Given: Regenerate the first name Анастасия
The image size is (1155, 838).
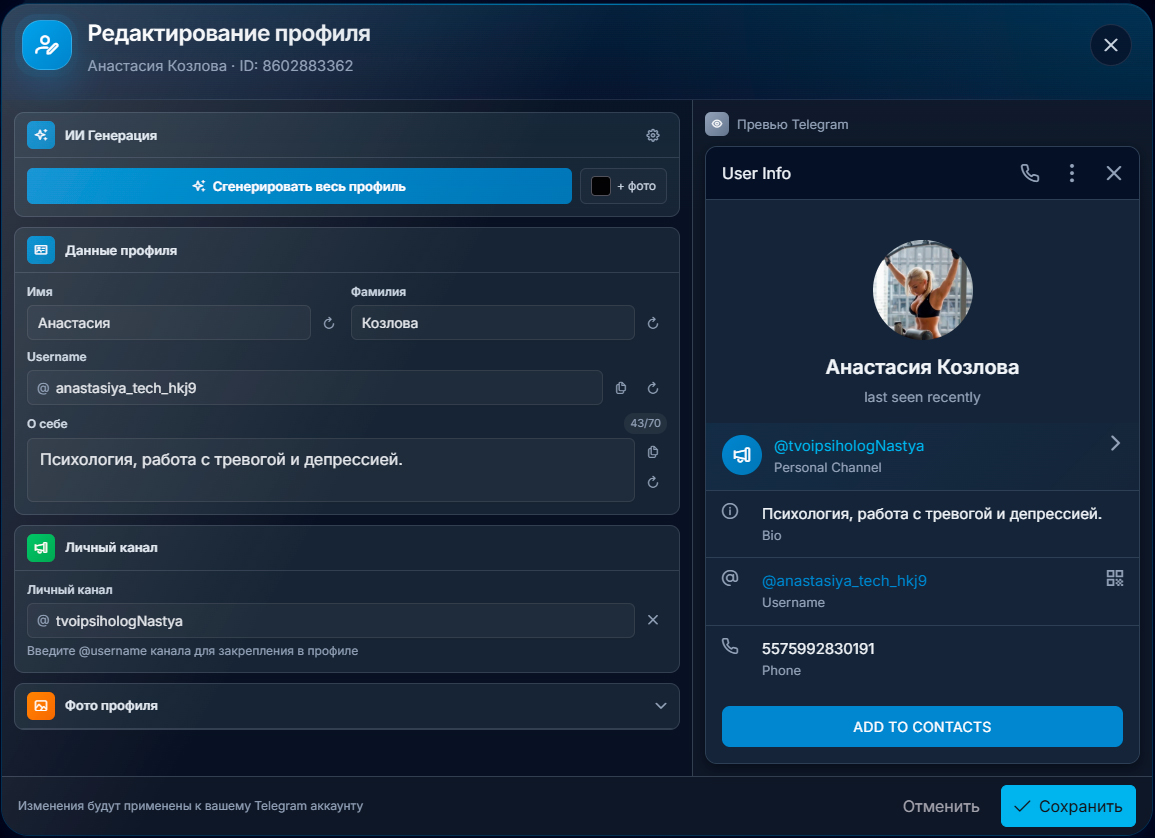Looking at the screenshot, I should pos(329,323).
